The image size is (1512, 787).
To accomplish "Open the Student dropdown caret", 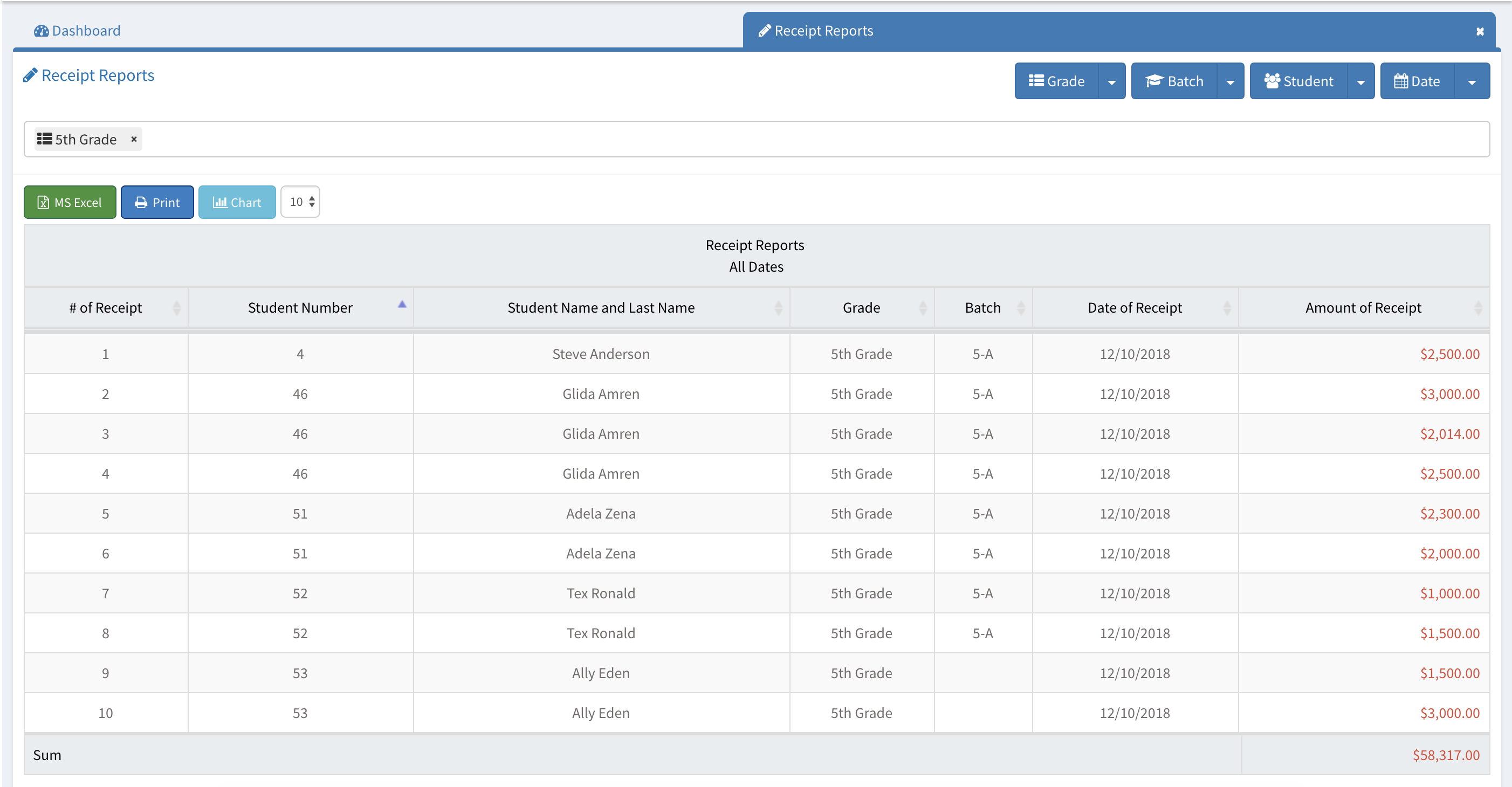I will click(1360, 81).
